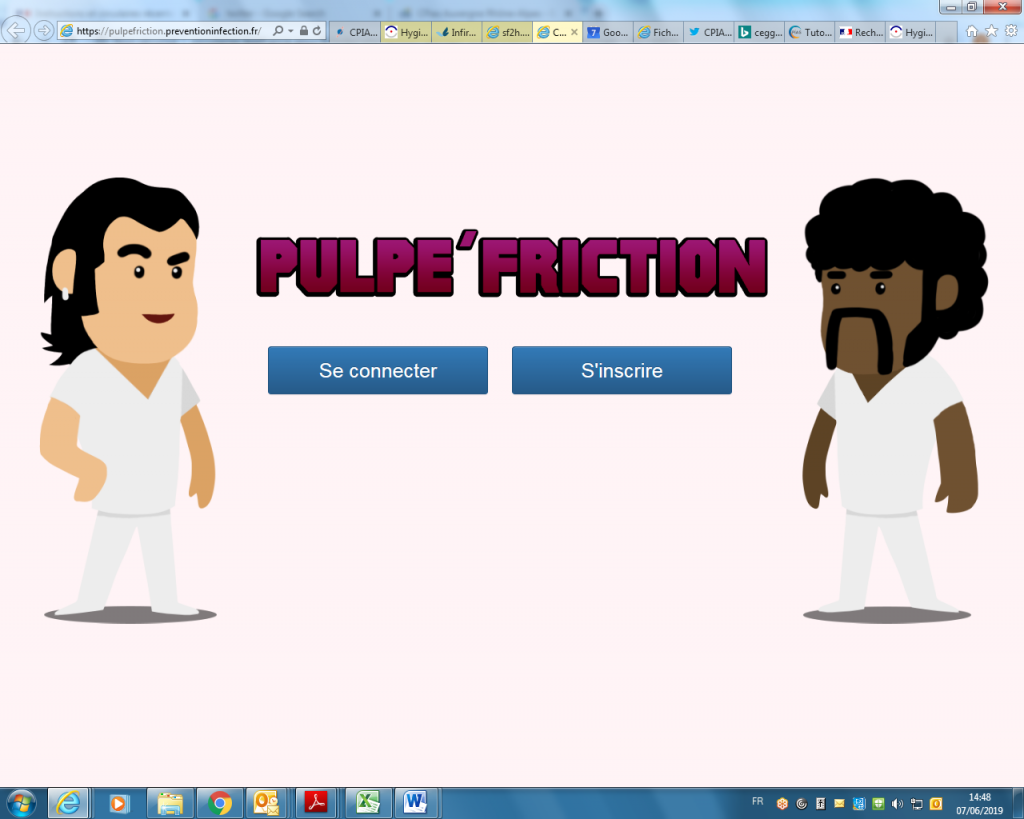Viewport: 1024px width, 819px height.
Task: Click the grey spiral tray icon
Action: tap(801, 804)
